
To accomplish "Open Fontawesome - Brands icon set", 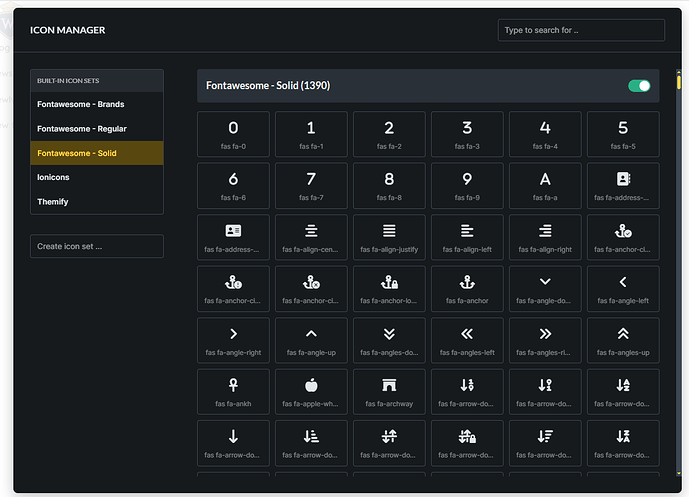I will pyautogui.click(x=97, y=104).
